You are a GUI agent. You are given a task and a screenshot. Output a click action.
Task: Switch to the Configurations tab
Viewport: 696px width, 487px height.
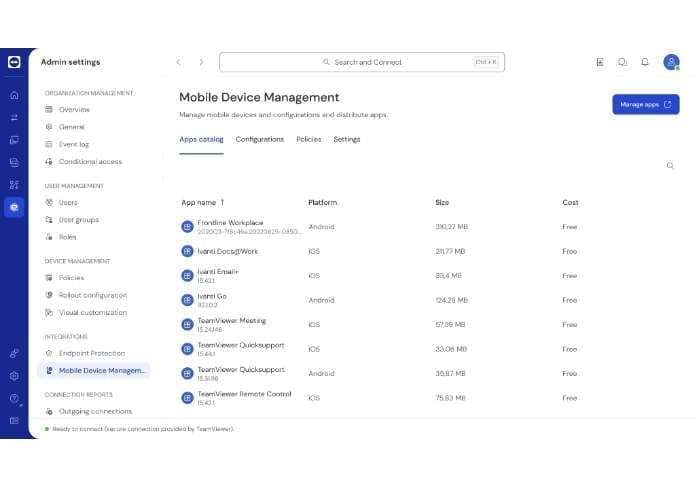point(260,139)
